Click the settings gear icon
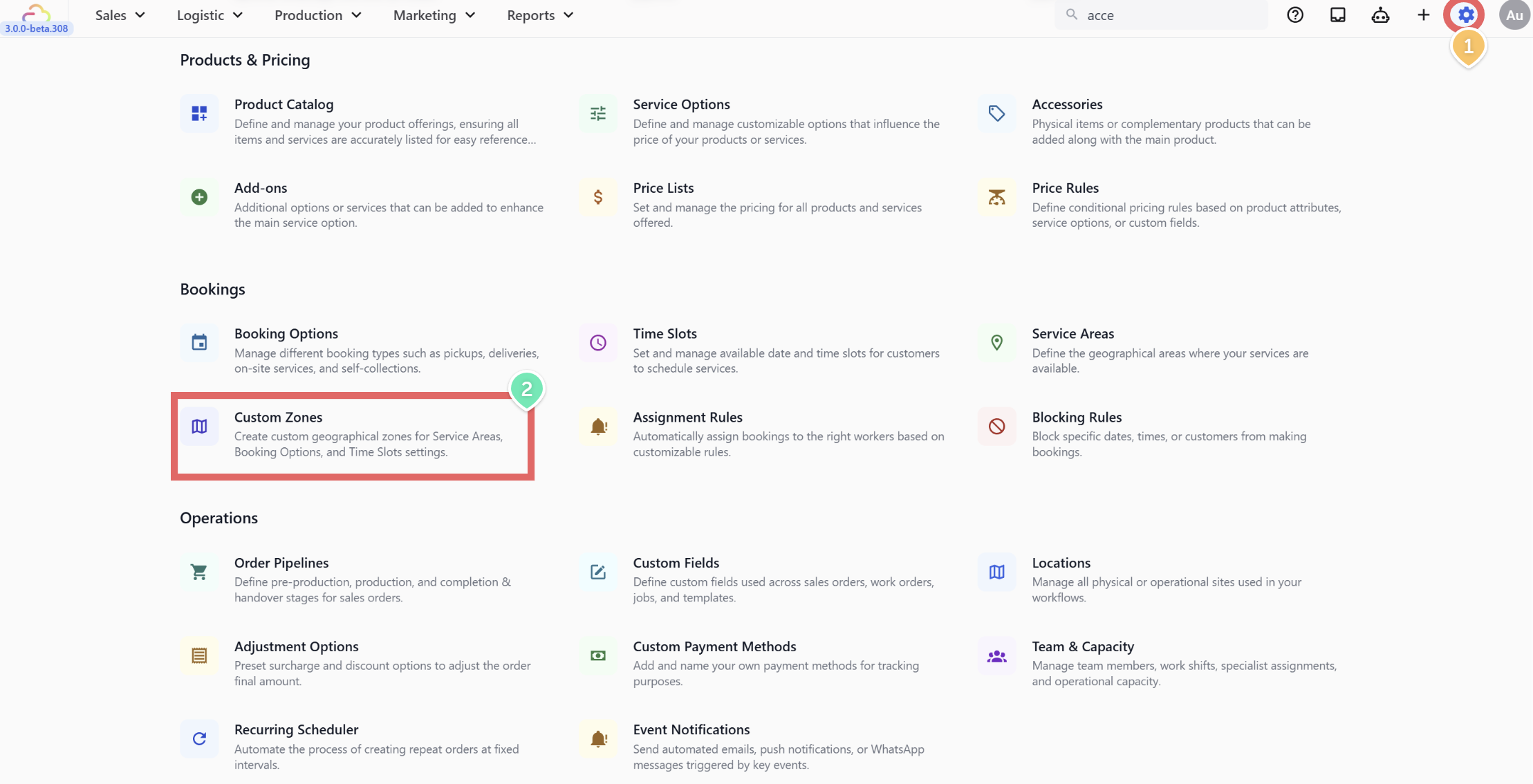Screen dimensions: 1533x784 click(1465, 15)
